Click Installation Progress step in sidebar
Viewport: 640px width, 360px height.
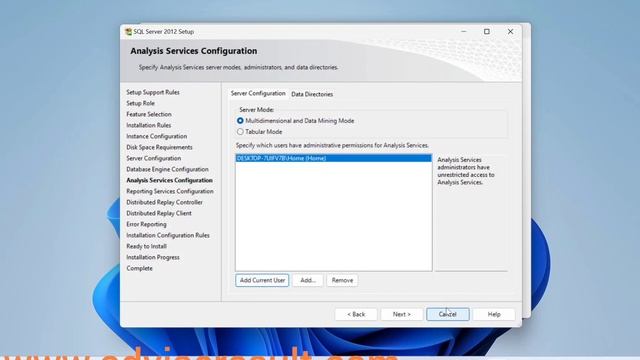click(153, 258)
